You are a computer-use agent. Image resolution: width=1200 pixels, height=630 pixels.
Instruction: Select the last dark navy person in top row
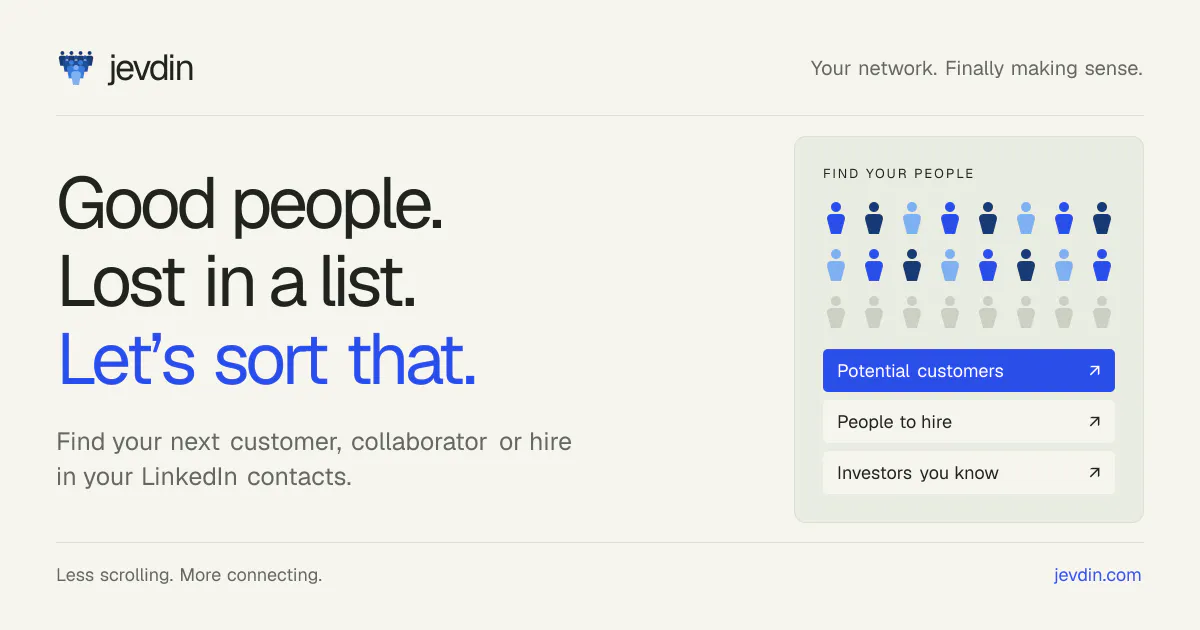click(1102, 218)
